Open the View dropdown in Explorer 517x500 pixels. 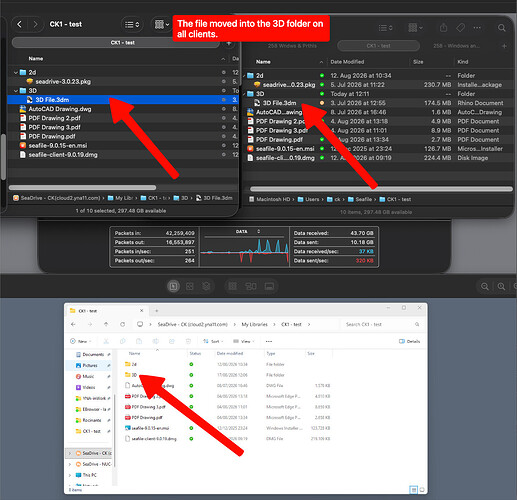[244, 341]
